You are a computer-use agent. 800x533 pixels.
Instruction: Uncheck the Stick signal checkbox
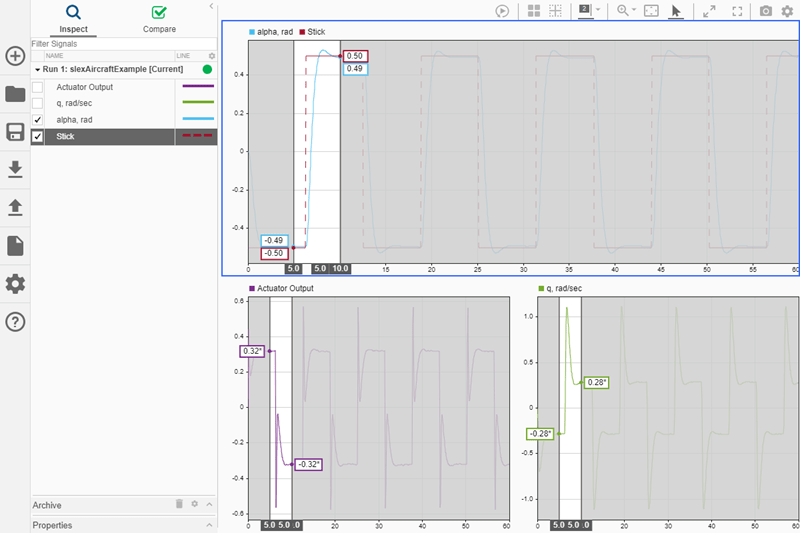tap(38, 136)
